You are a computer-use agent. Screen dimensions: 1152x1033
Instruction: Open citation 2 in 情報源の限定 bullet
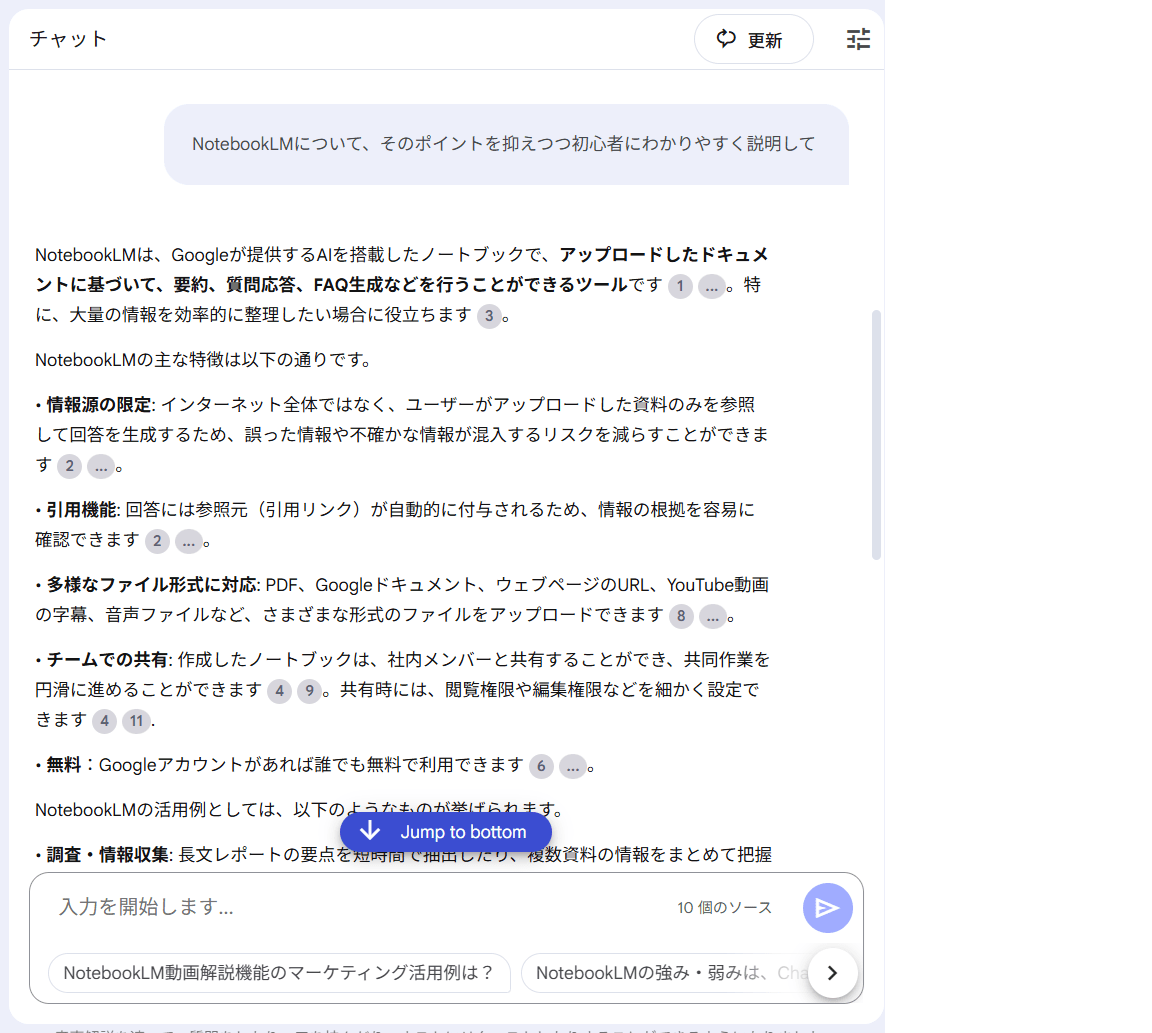pyautogui.click(x=69, y=467)
